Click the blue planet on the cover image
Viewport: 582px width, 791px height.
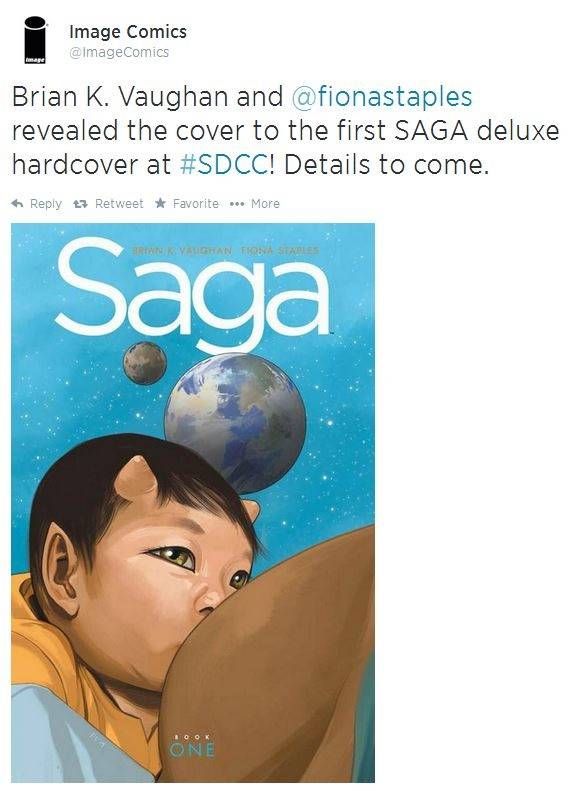[x=235, y=423]
